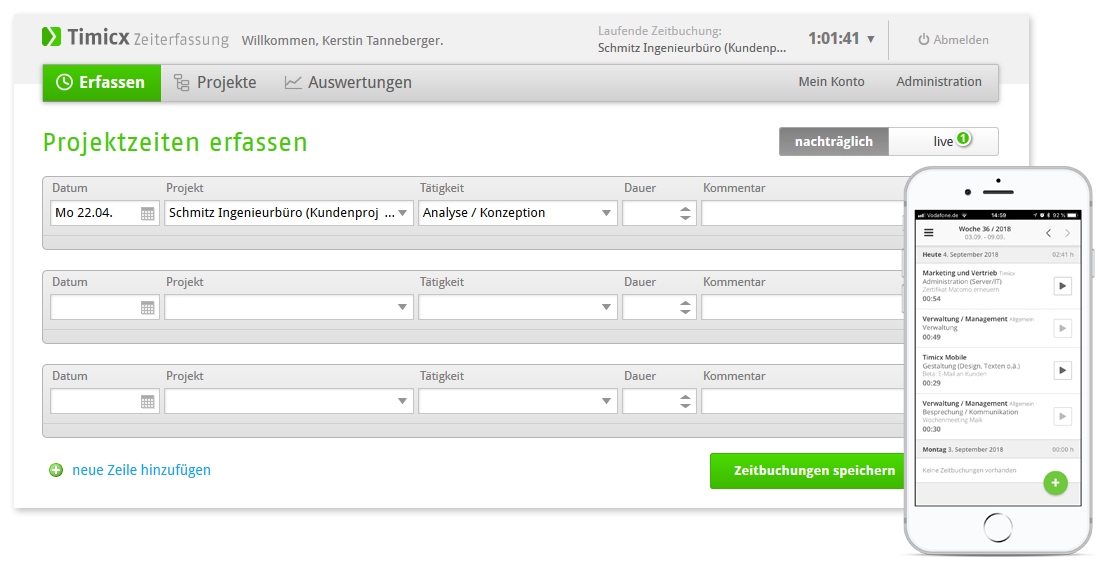The width and height of the screenshot is (1110, 570).
Task: Click neue Zeile hinzufügen link
Action: tap(142, 470)
